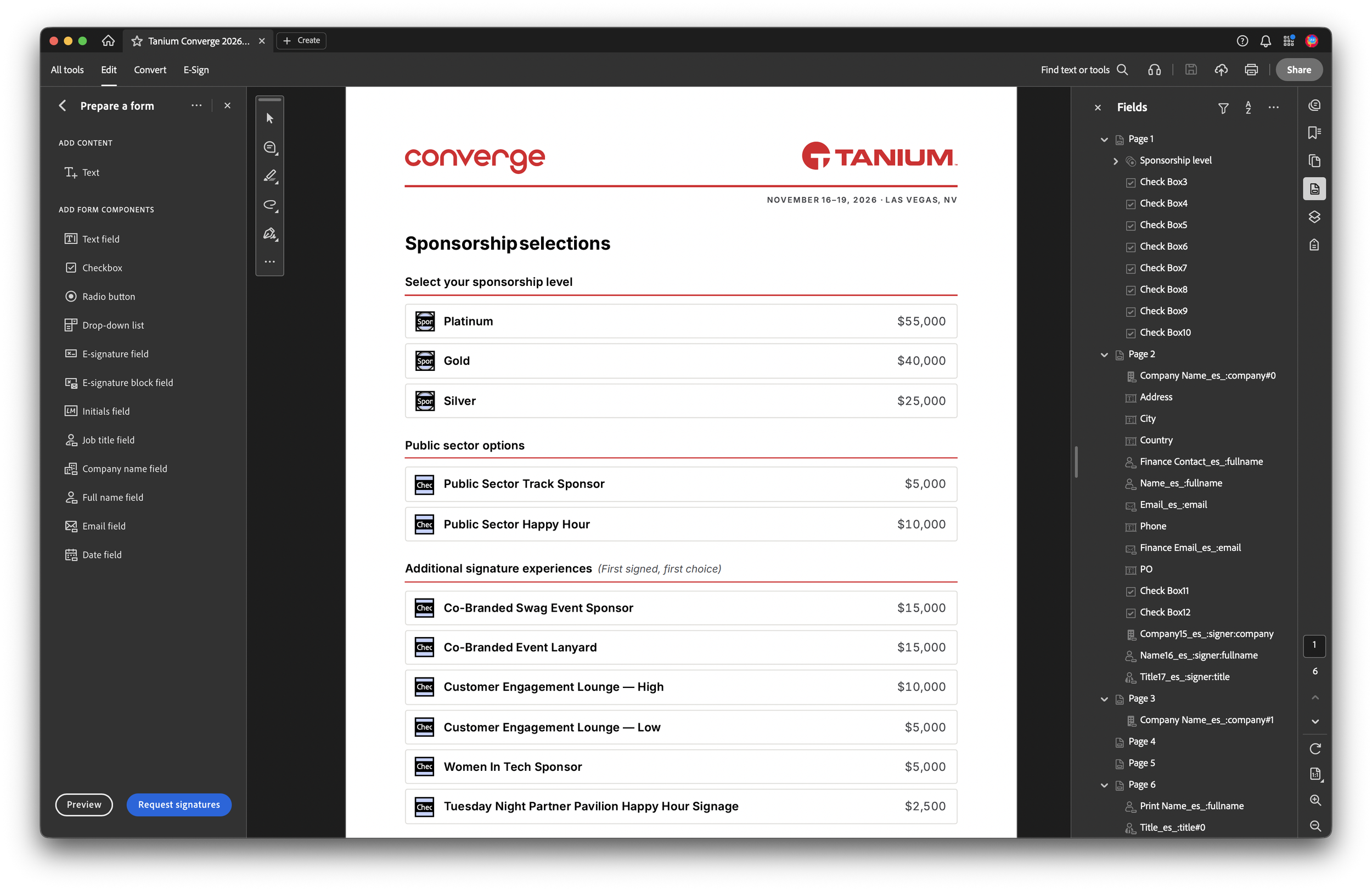Go to next page arrow
The height and width of the screenshot is (891, 1372).
(1315, 721)
